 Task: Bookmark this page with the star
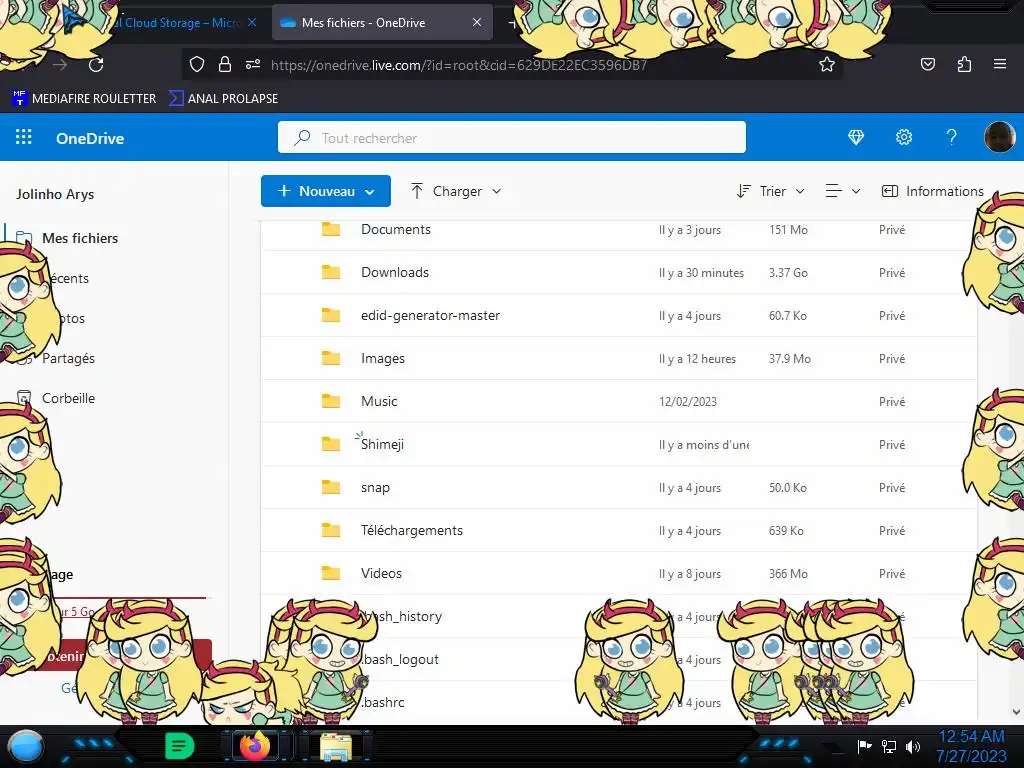pos(827,65)
